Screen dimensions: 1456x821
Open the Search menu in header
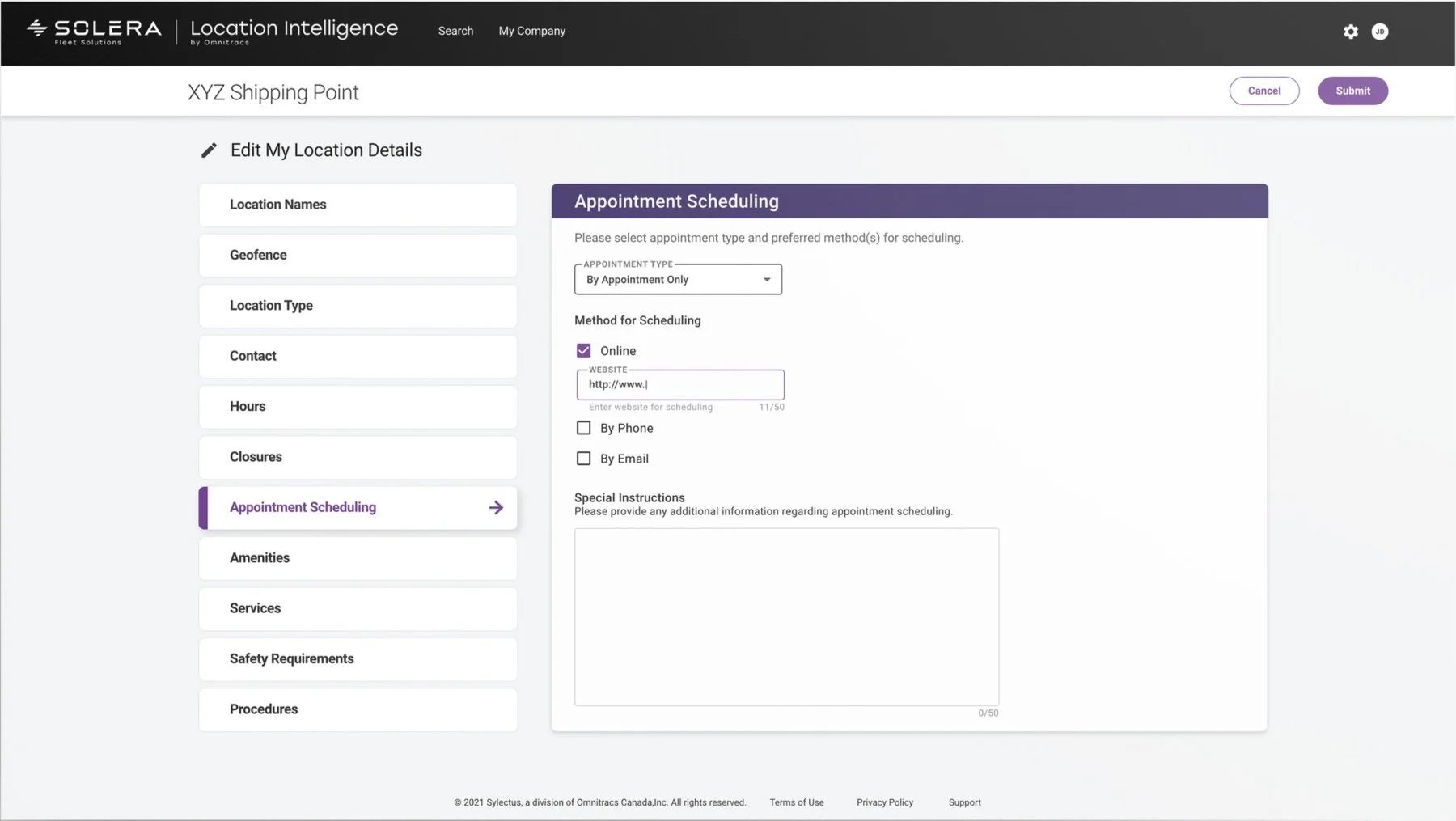click(x=455, y=31)
